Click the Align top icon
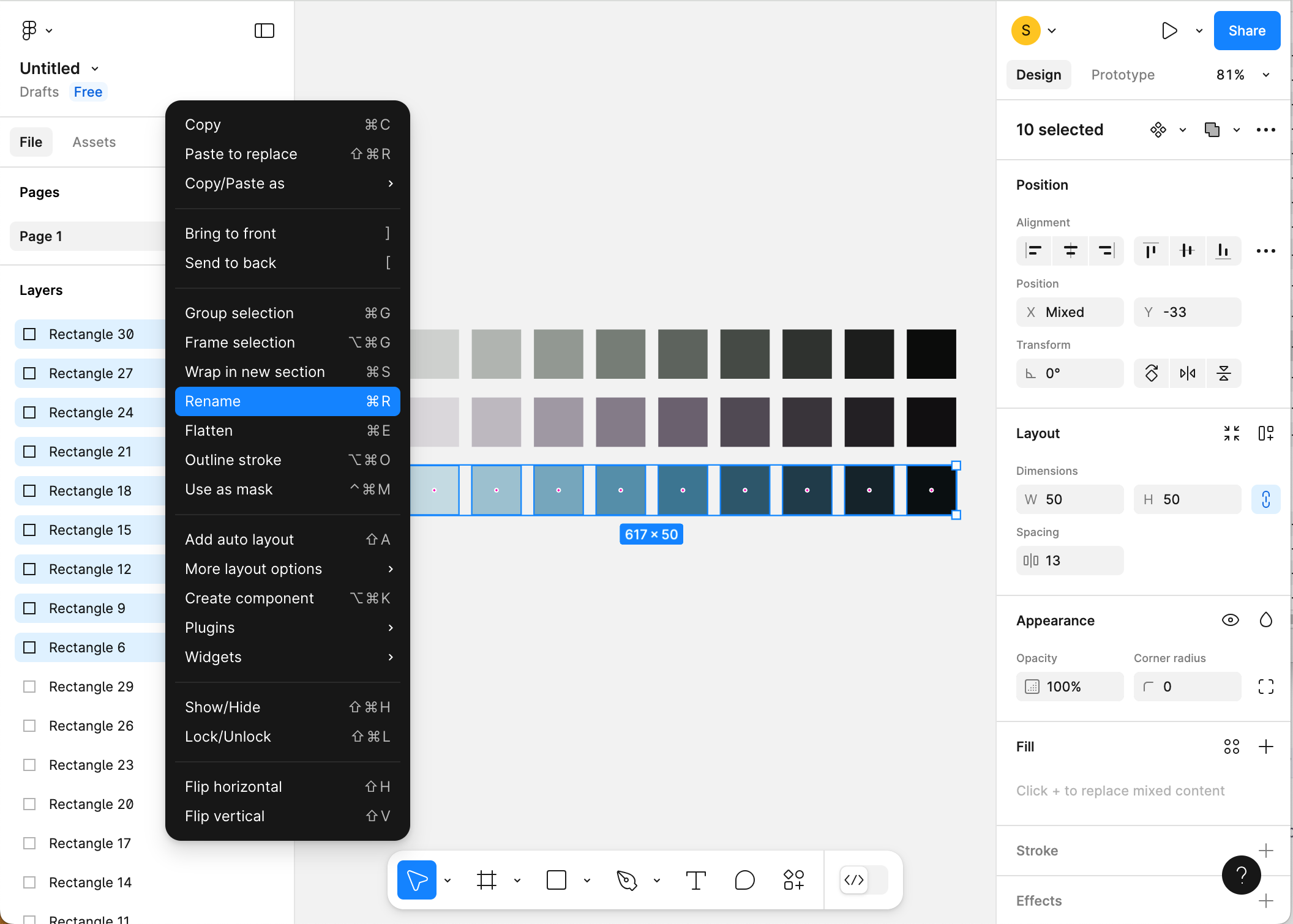 pos(1151,251)
